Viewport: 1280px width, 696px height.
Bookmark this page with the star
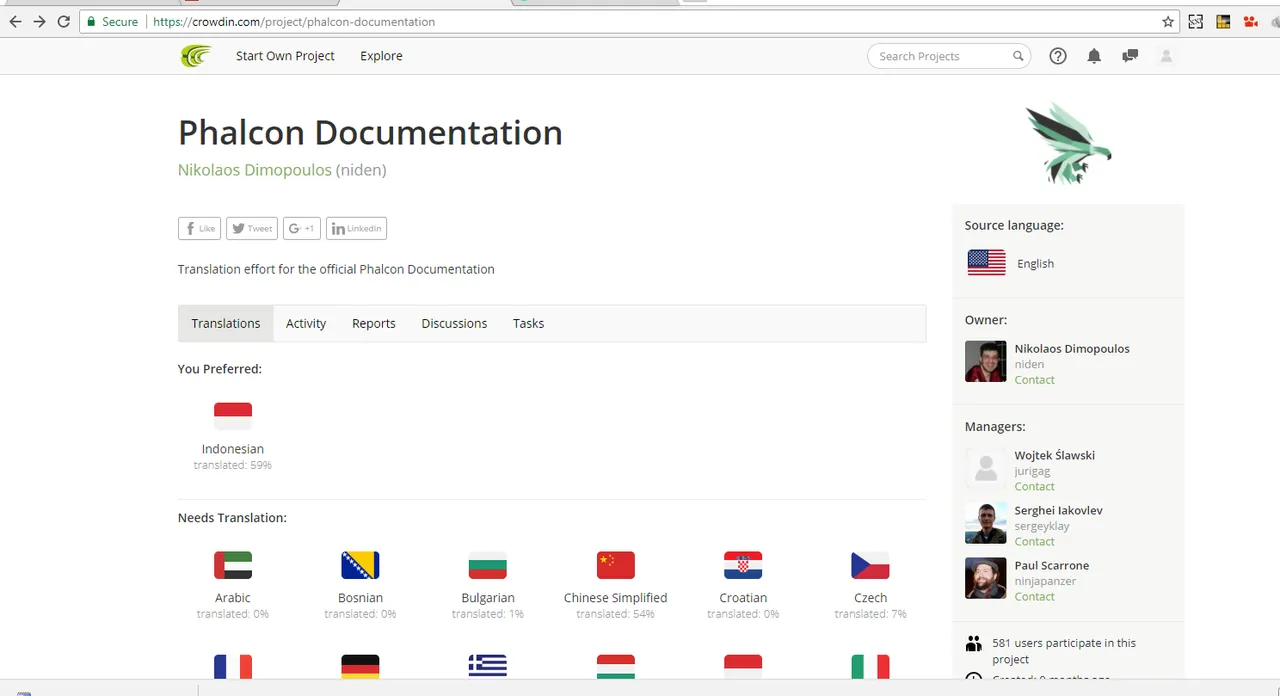pos(1168,21)
